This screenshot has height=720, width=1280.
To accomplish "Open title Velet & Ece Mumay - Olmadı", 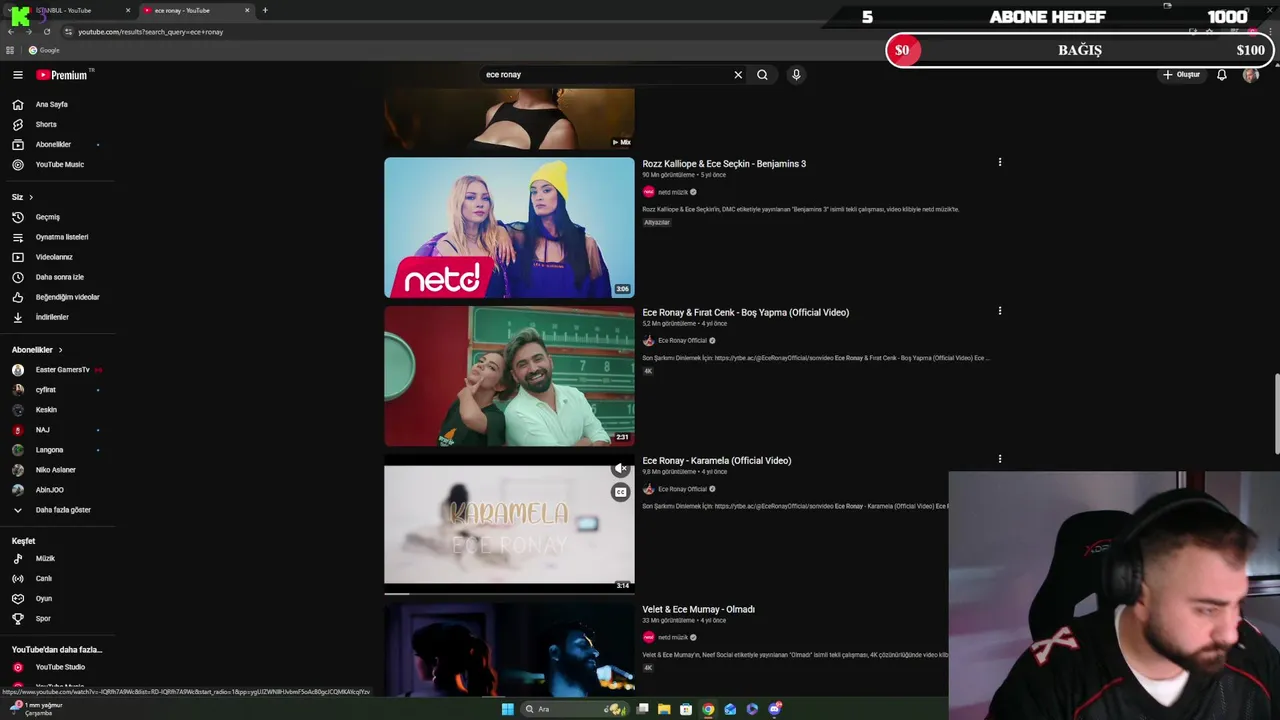I will (698, 609).
